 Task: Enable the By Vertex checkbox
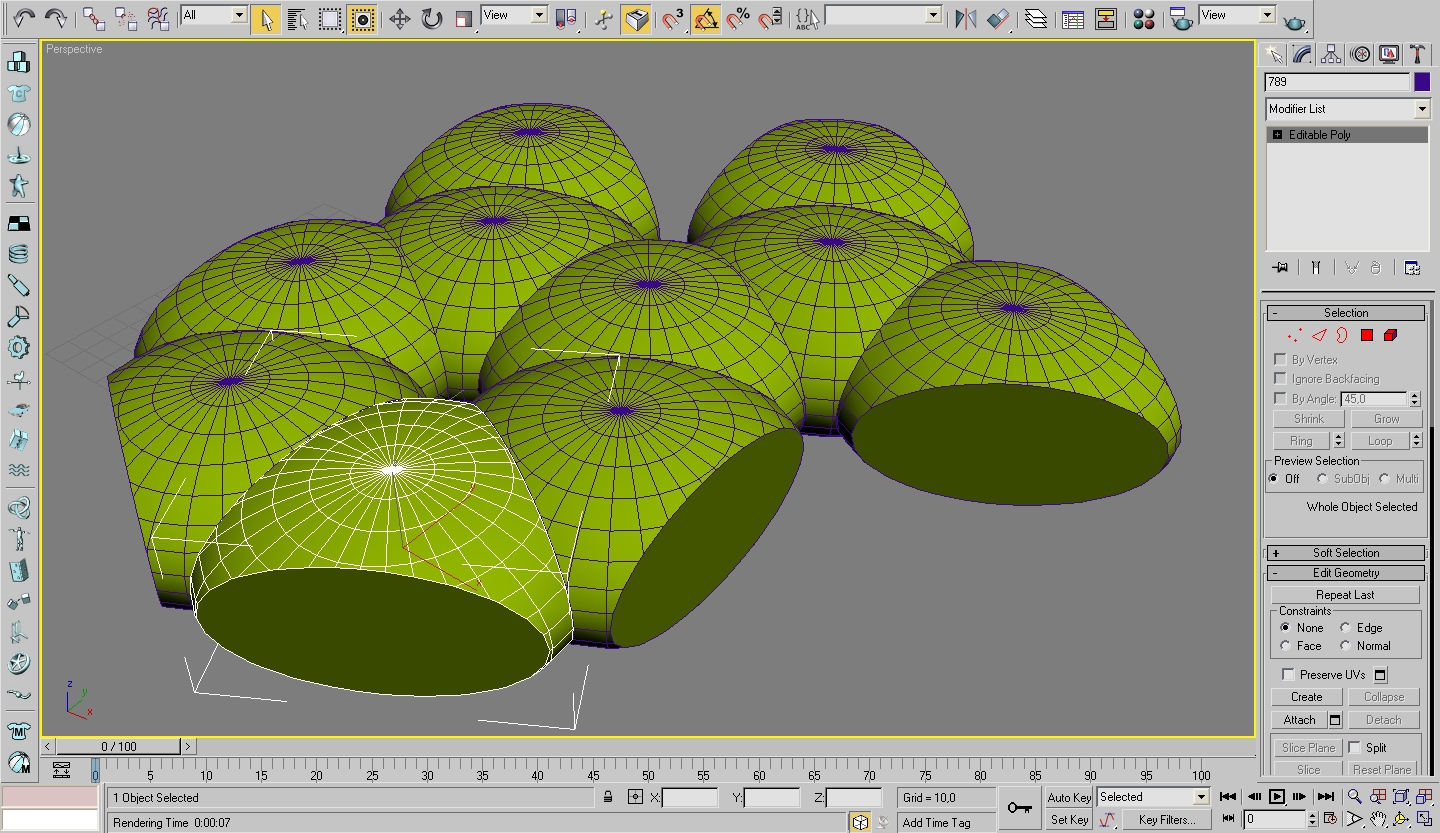tap(1280, 359)
